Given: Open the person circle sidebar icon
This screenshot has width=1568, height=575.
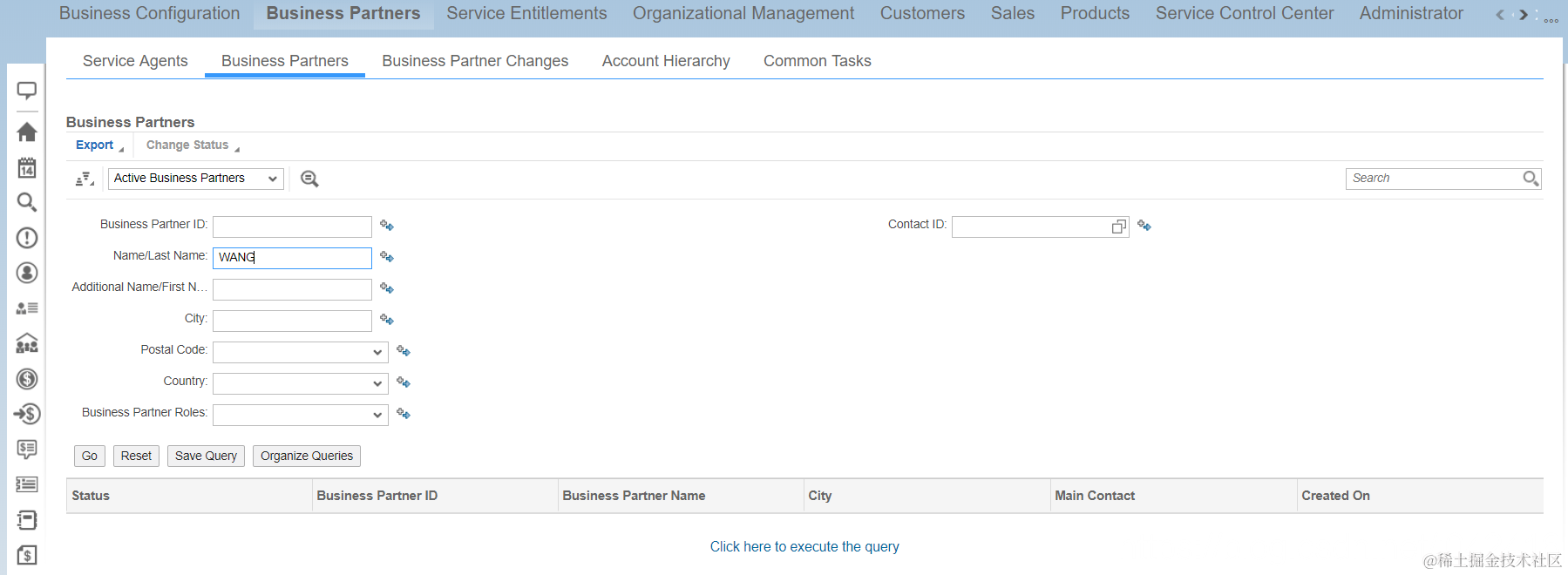Looking at the screenshot, I should [x=27, y=273].
